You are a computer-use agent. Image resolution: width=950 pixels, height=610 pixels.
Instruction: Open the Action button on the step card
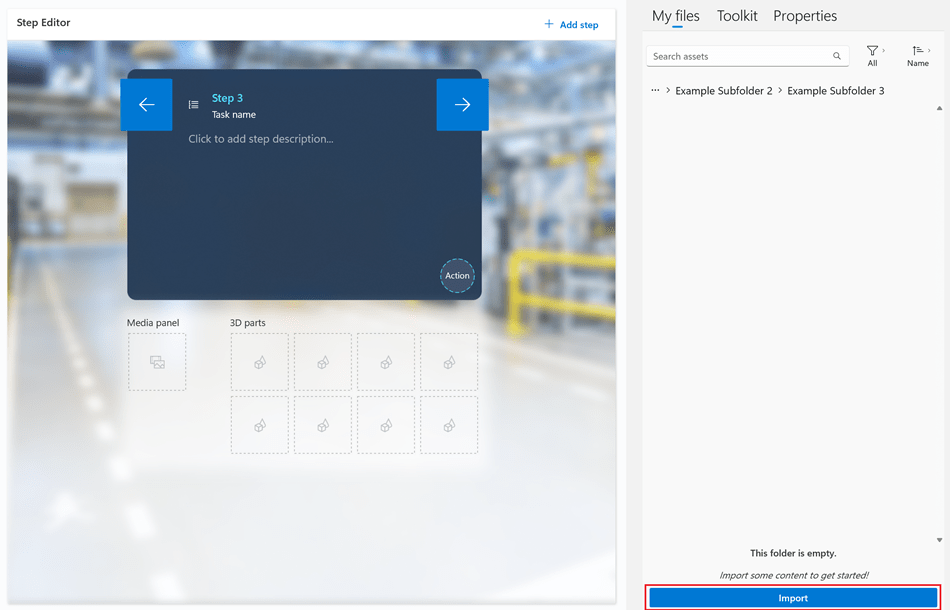(x=457, y=276)
